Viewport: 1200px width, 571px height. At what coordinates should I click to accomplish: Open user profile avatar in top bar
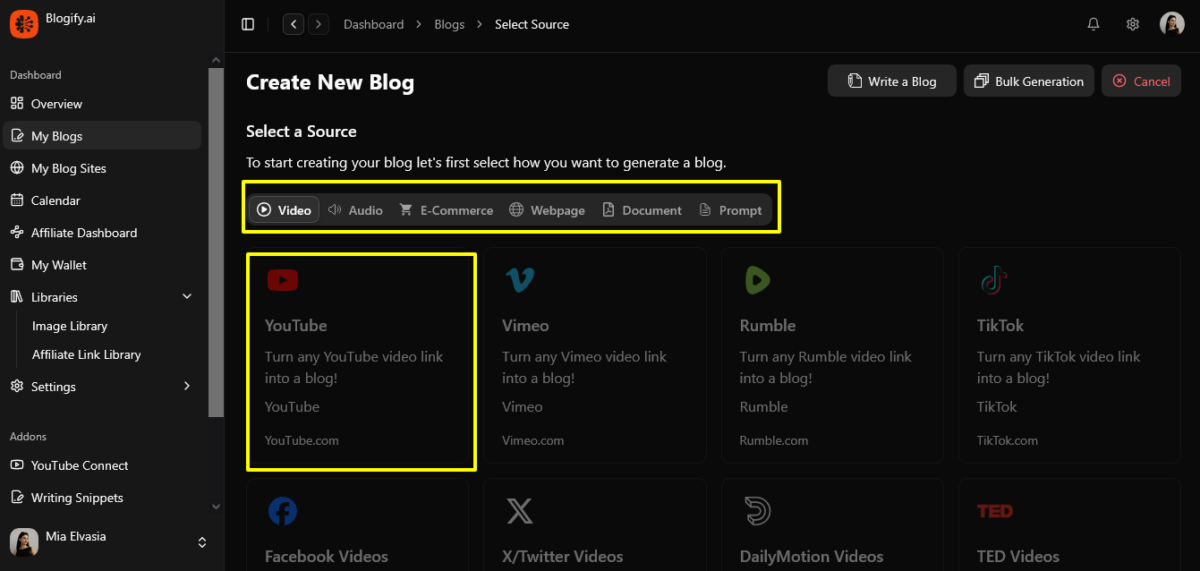[1172, 24]
